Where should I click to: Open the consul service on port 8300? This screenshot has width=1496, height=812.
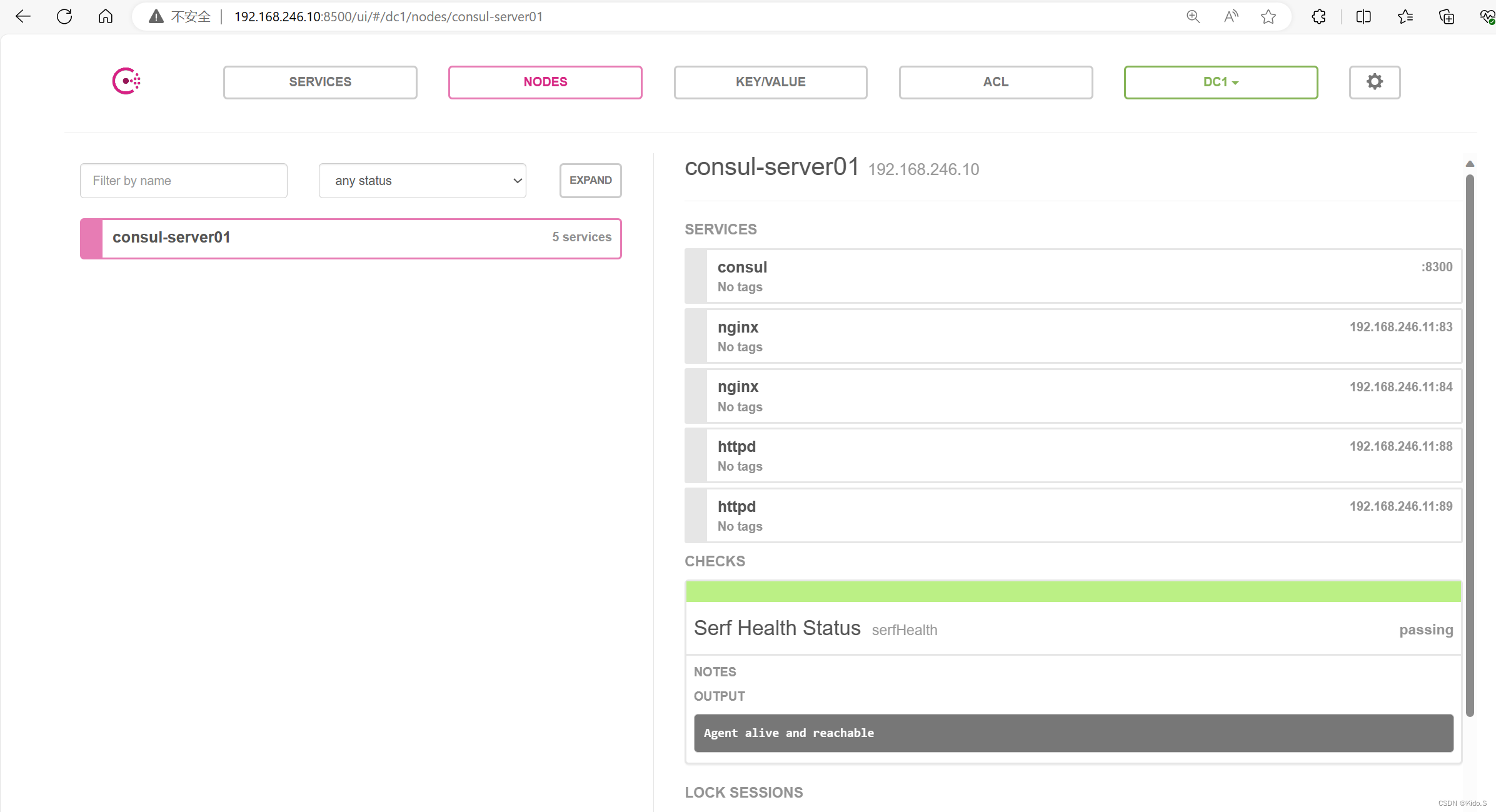coord(1073,276)
